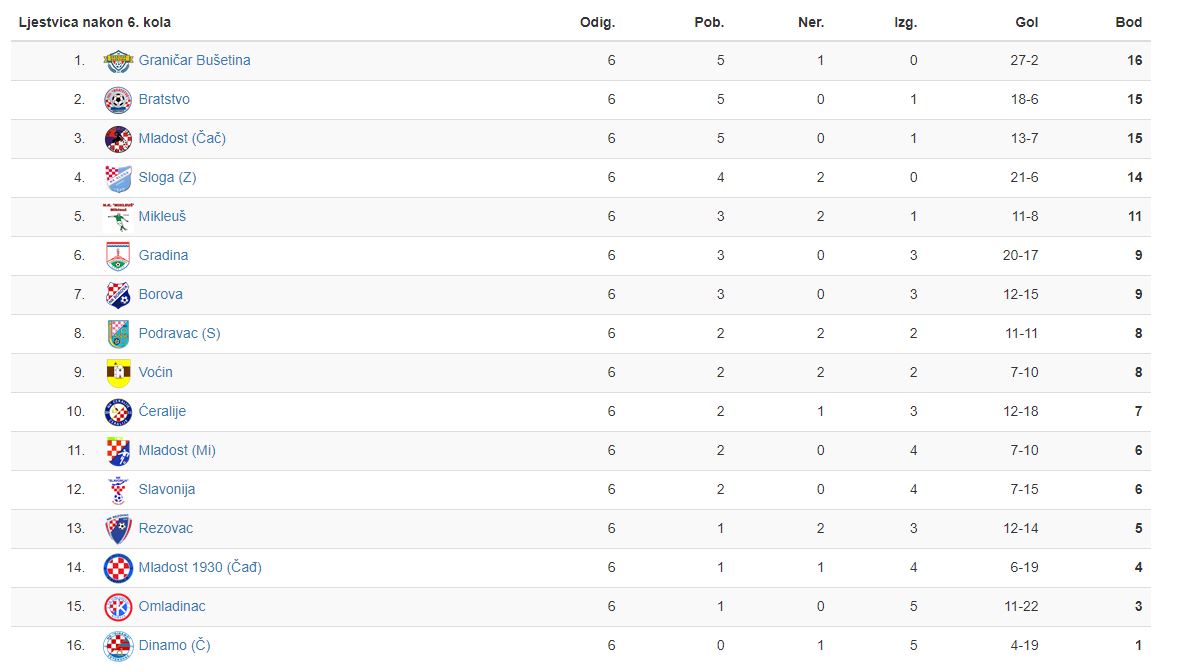
Task: Click the Bratstvo team logo
Action: (x=118, y=100)
